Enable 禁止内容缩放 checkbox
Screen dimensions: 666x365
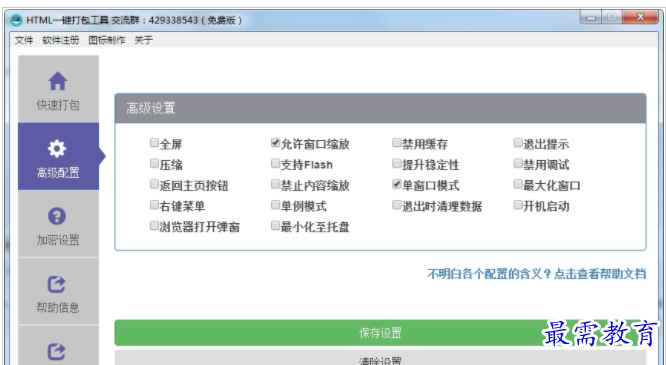[276, 184]
